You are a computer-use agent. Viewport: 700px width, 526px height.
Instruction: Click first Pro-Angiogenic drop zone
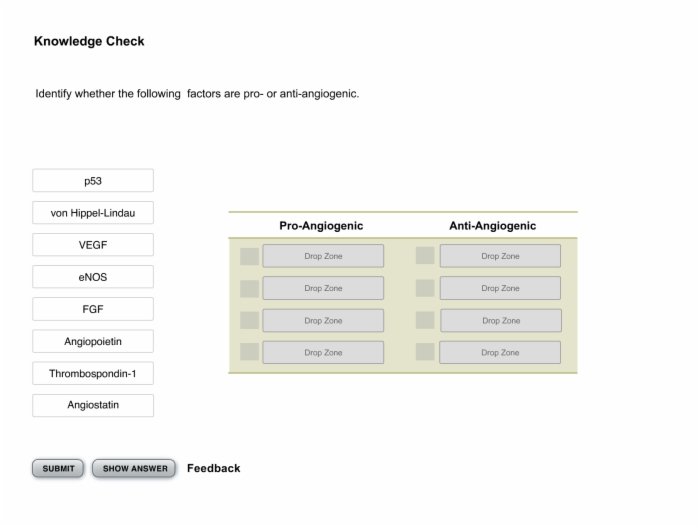(x=323, y=256)
